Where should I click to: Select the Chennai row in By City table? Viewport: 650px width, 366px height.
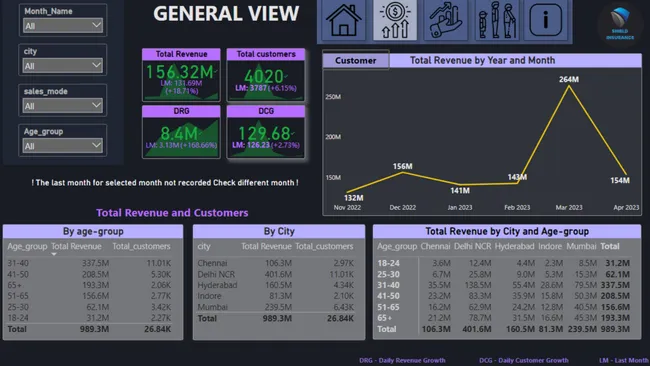pos(276,263)
